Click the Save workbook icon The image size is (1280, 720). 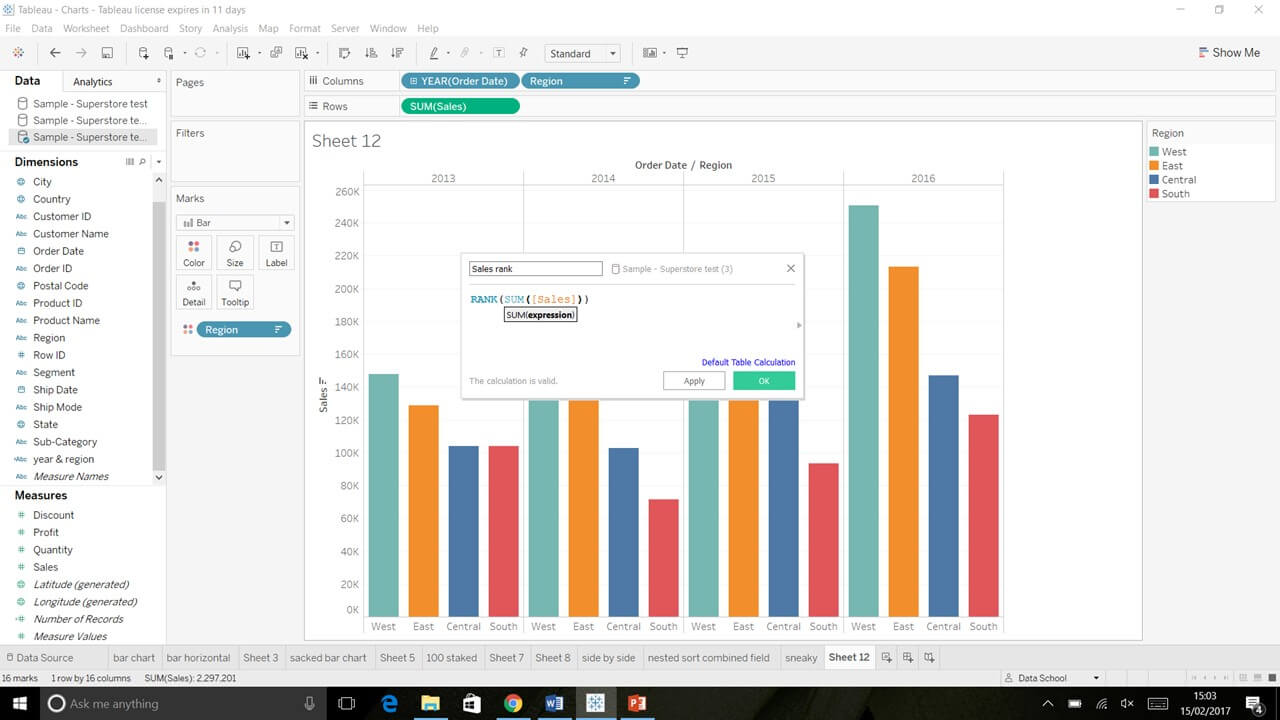(107, 53)
